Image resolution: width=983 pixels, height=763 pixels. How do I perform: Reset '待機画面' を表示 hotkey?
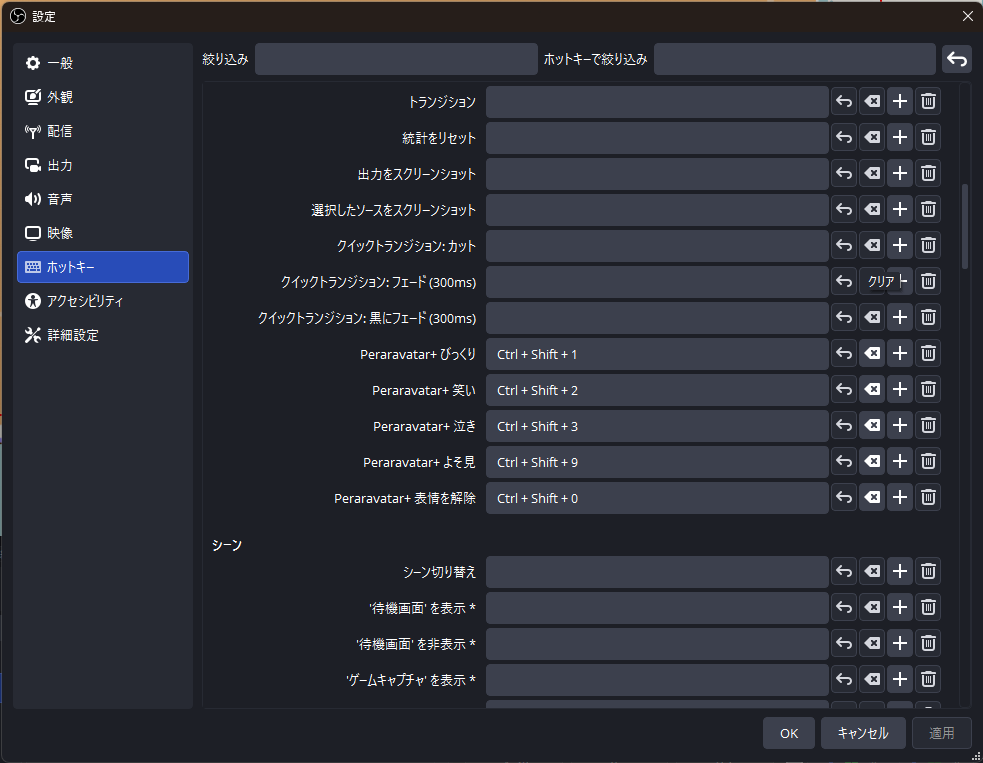click(x=844, y=608)
